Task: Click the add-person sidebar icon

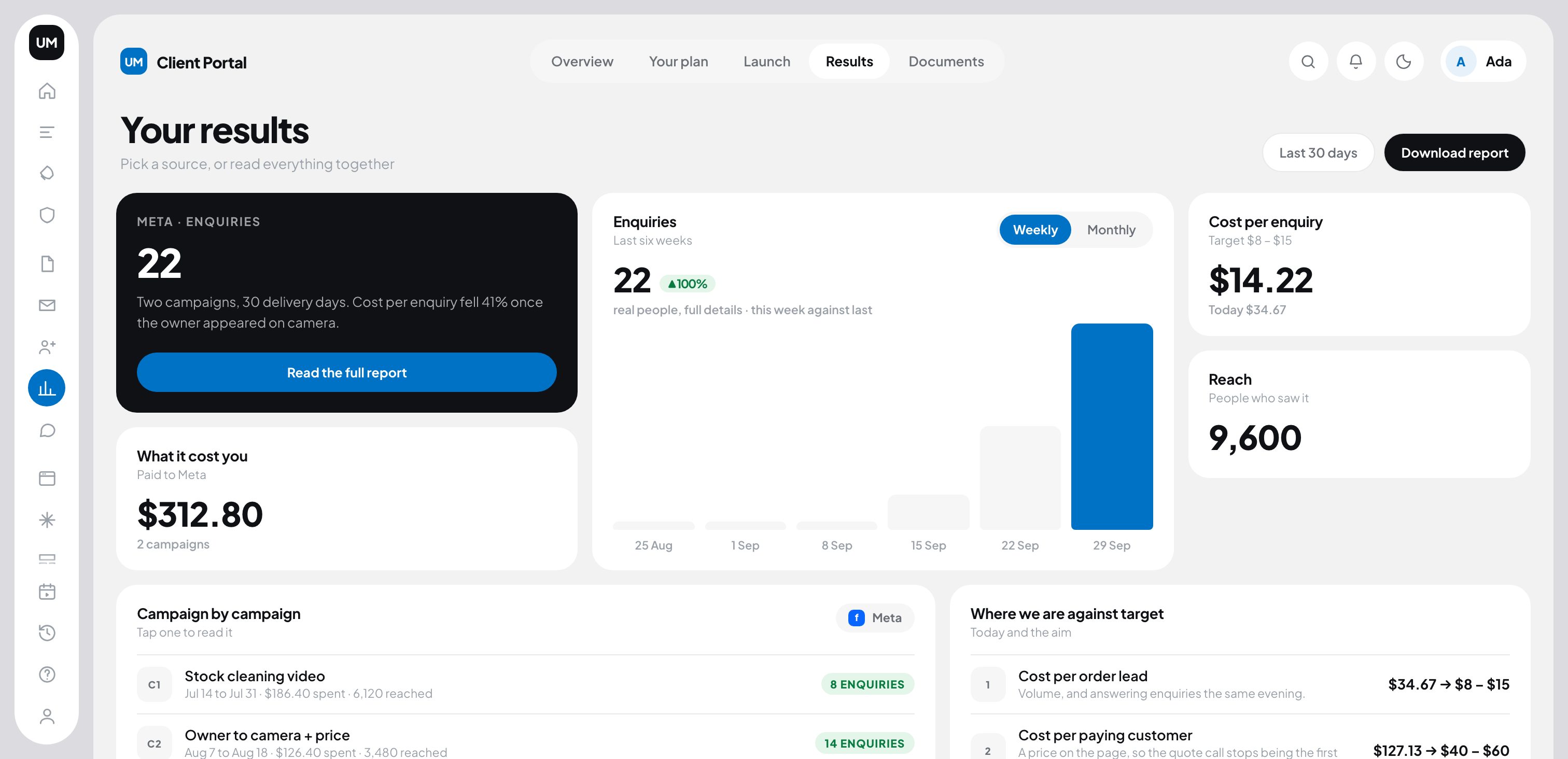Action: coord(47,346)
